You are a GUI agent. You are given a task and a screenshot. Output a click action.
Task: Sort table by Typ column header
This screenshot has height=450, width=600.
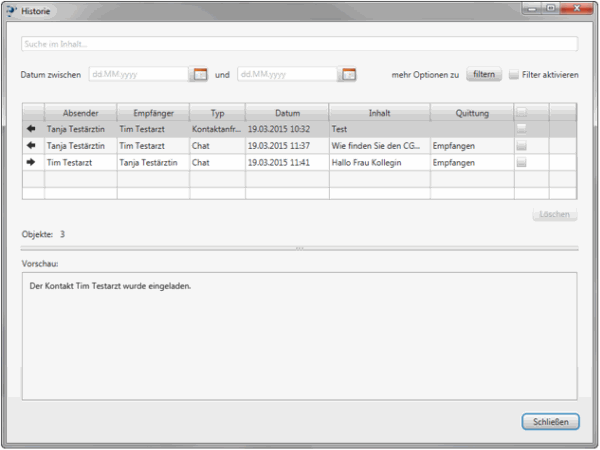[x=217, y=112]
